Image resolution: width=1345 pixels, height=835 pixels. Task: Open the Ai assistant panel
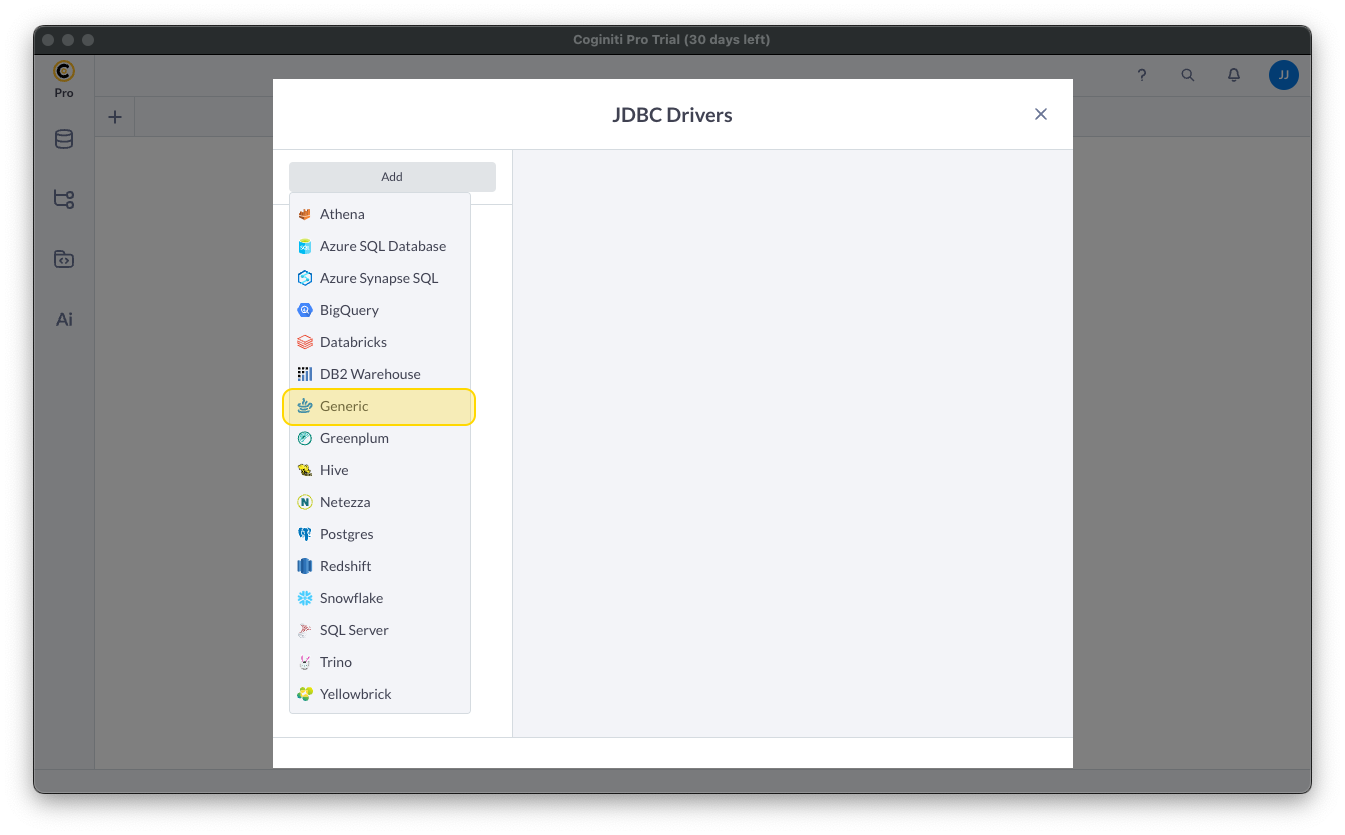click(x=64, y=320)
